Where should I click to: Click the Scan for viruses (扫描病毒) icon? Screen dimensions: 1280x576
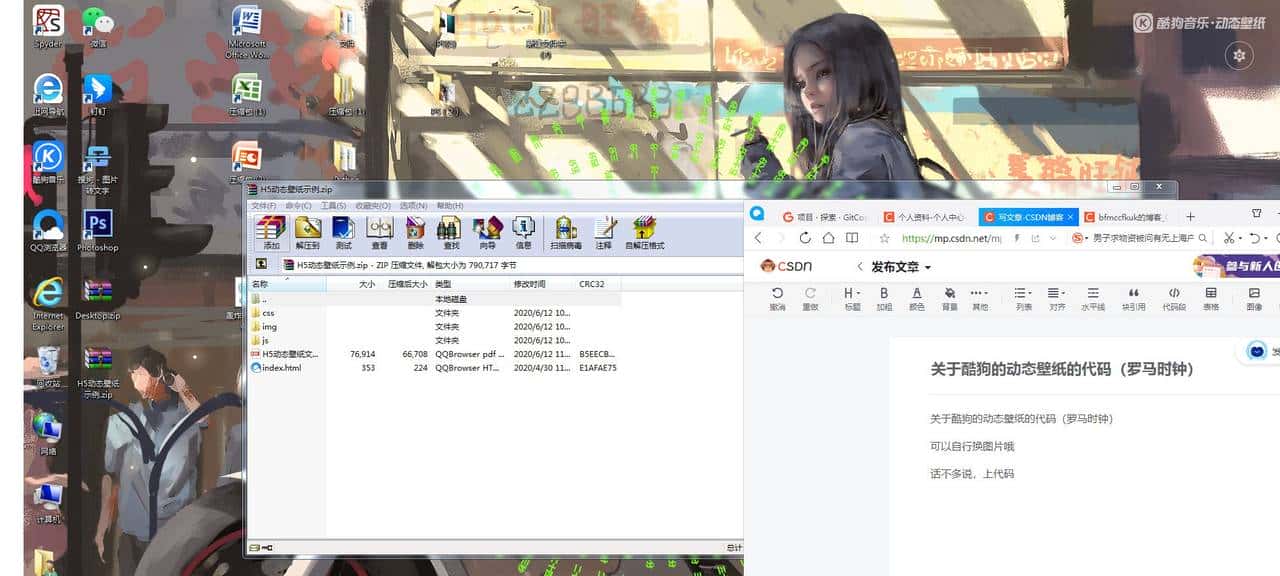[565, 231]
